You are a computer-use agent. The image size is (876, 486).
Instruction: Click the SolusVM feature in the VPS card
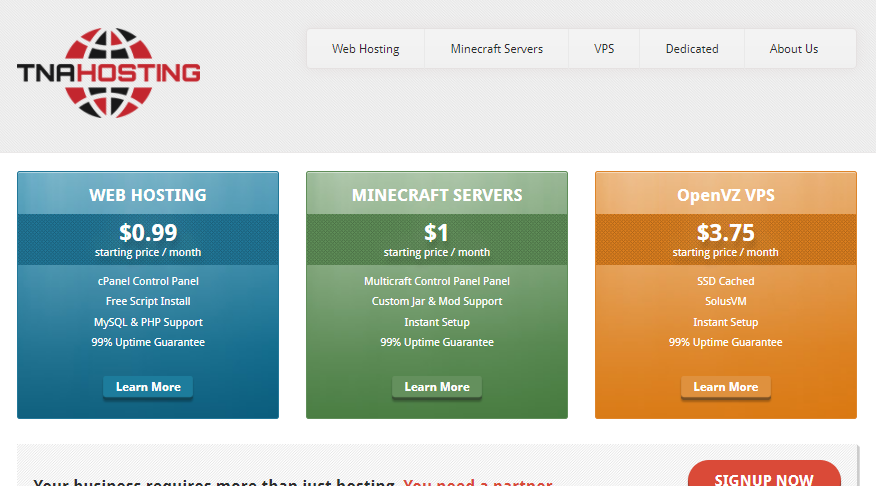725,301
